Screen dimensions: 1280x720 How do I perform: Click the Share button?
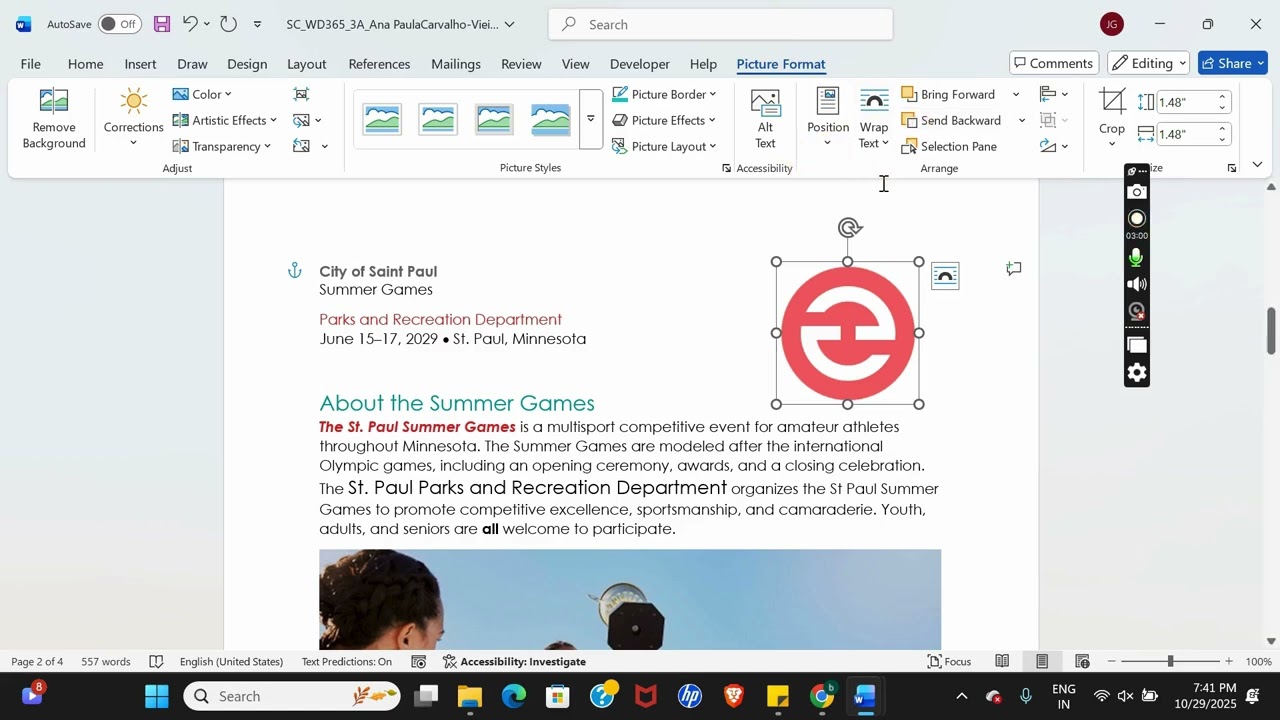point(1232,63)
